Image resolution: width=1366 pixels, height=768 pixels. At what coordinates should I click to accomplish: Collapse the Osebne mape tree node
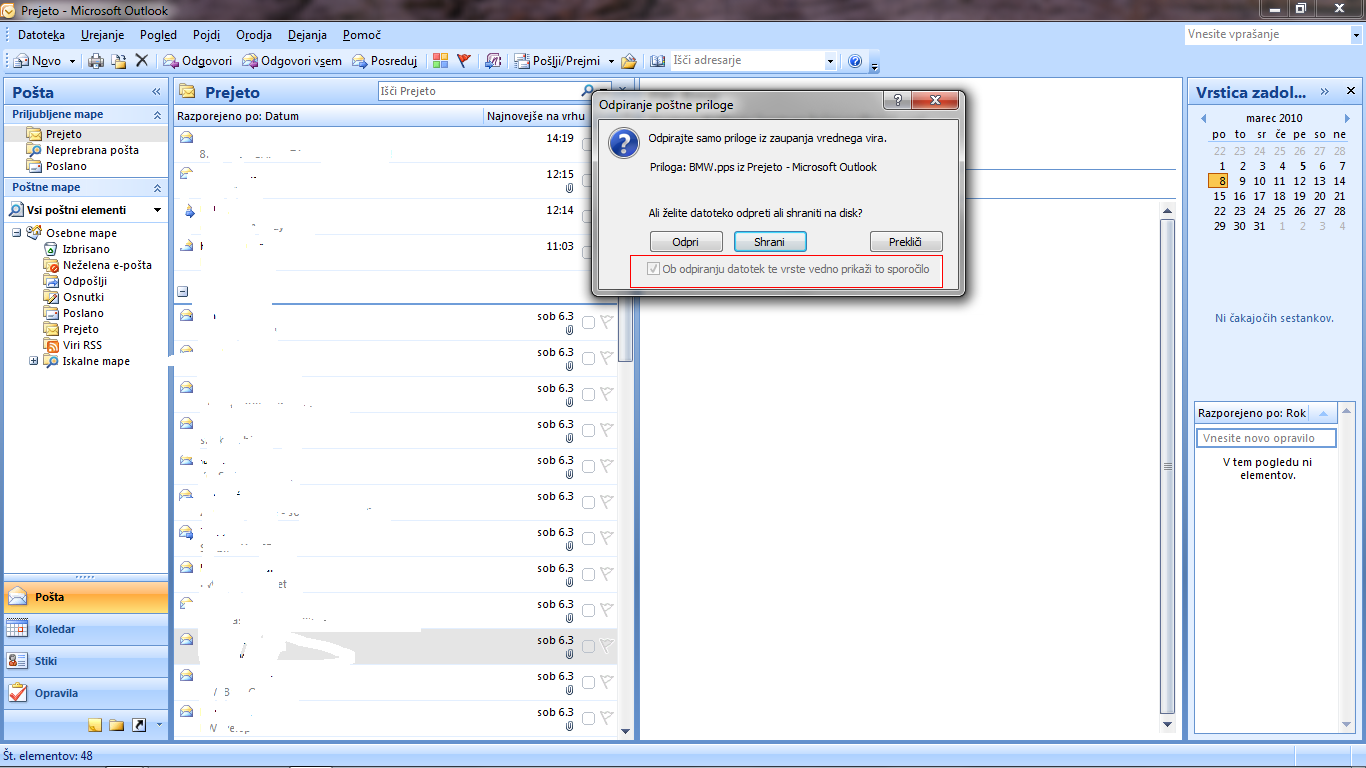[17, 233]
